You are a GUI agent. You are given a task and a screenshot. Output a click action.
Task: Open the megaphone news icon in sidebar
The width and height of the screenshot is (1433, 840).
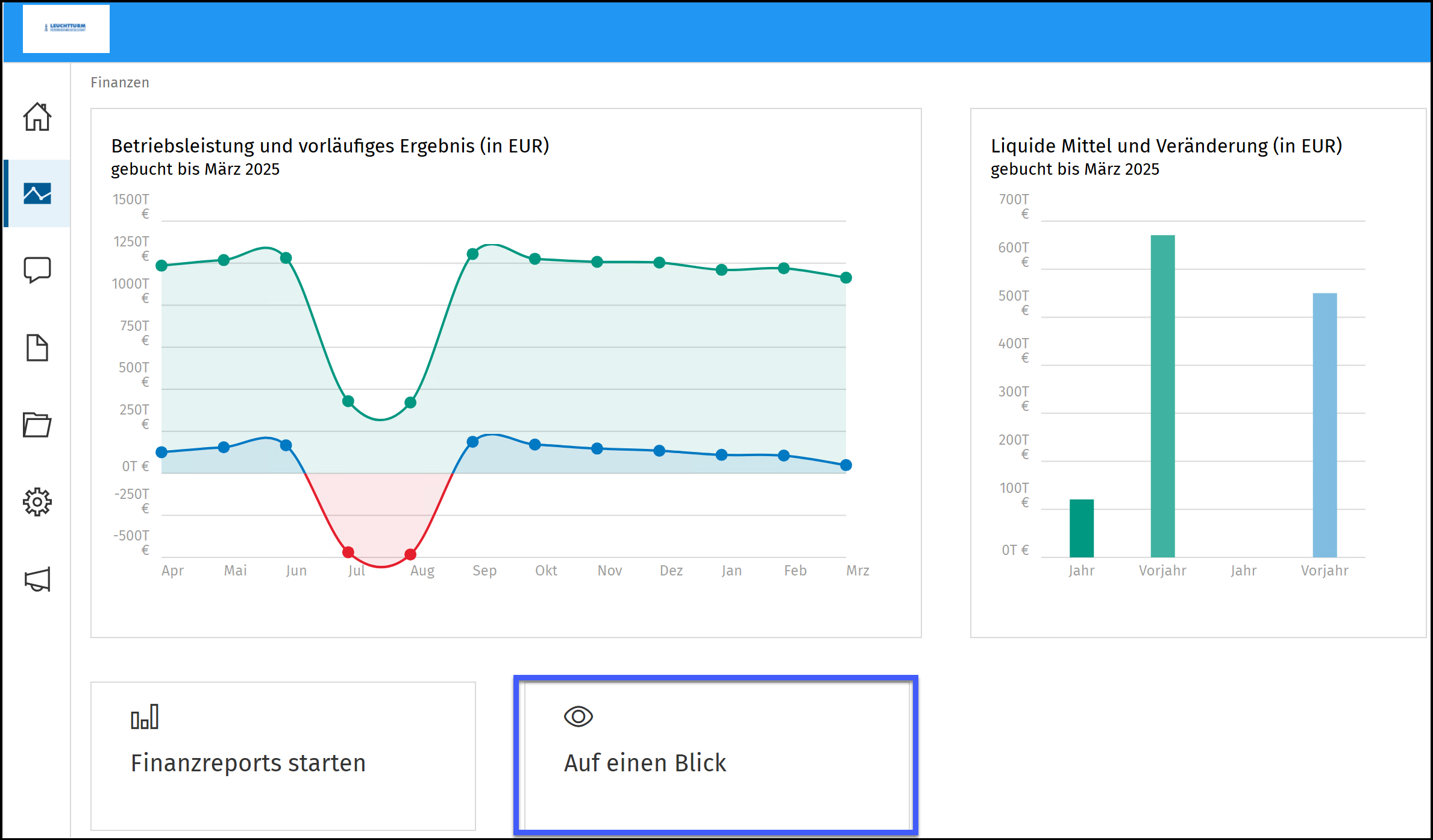click(x=37, y=579)
